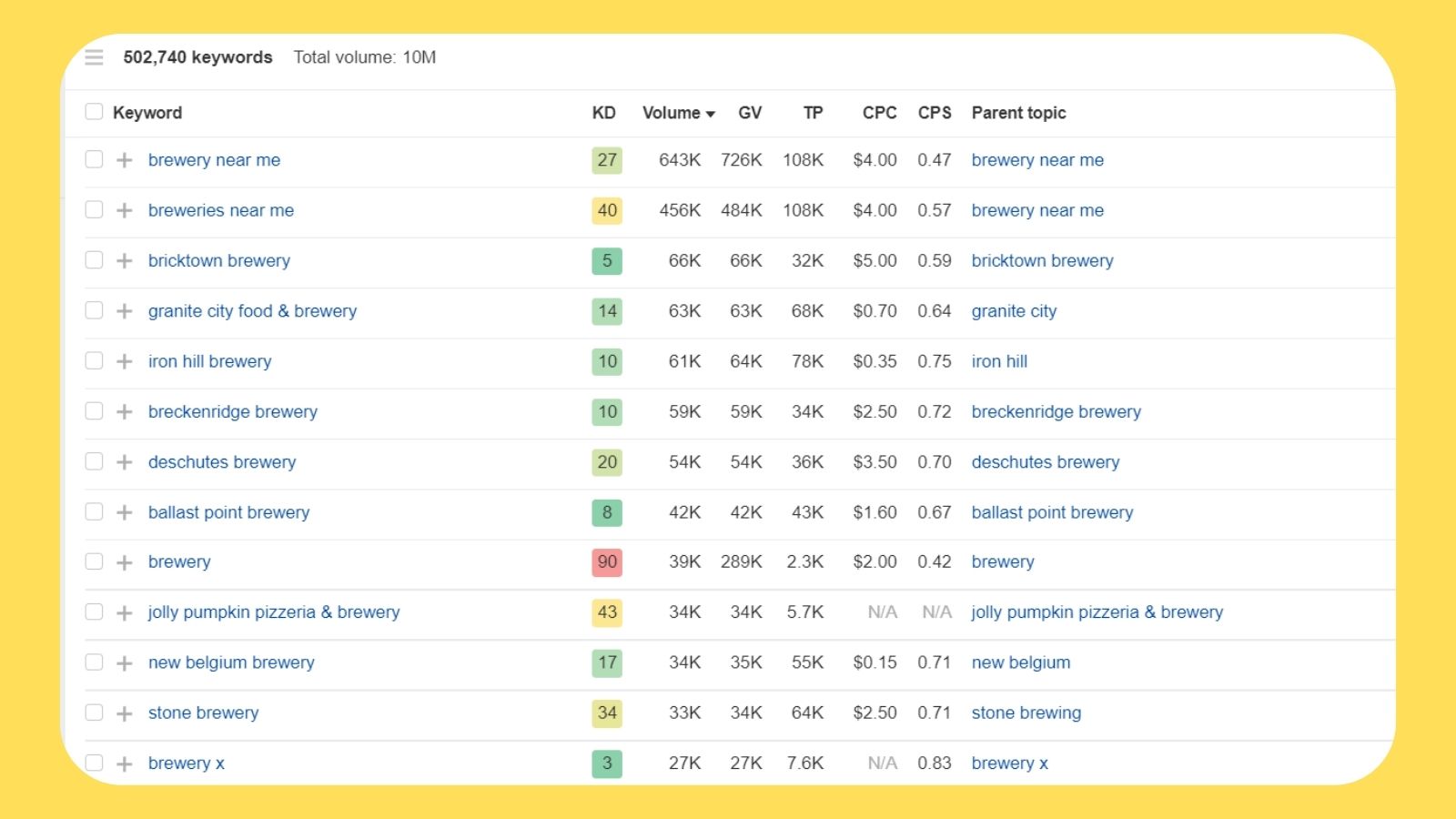
Task: Check the box for brewery near me
Action: (94, 159)
